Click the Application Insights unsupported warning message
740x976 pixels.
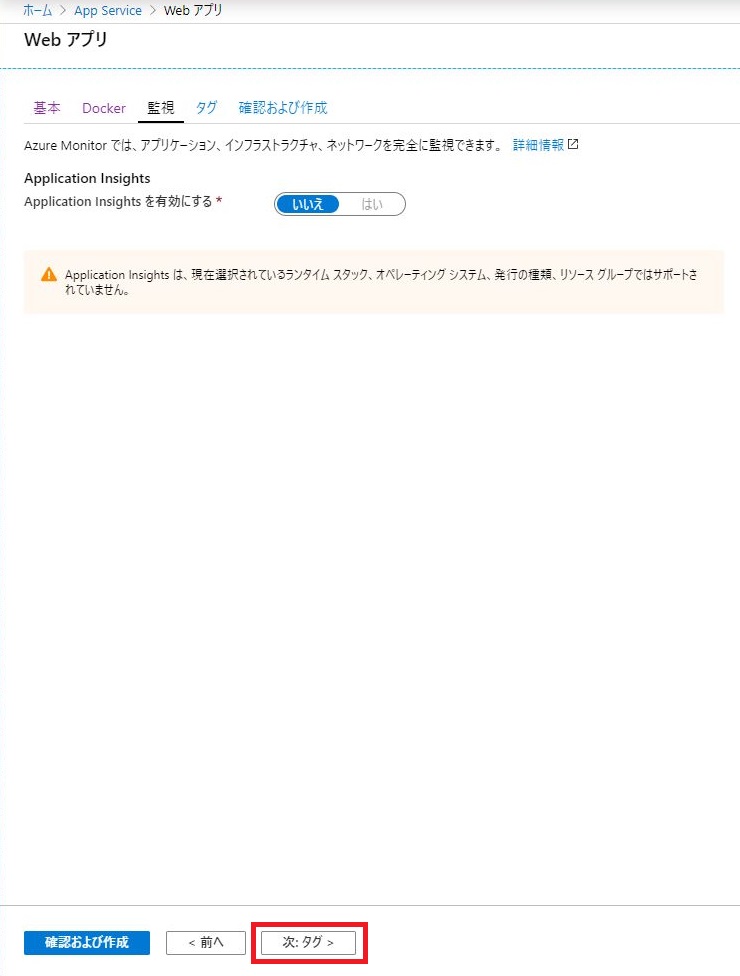(x=381, y=282)
